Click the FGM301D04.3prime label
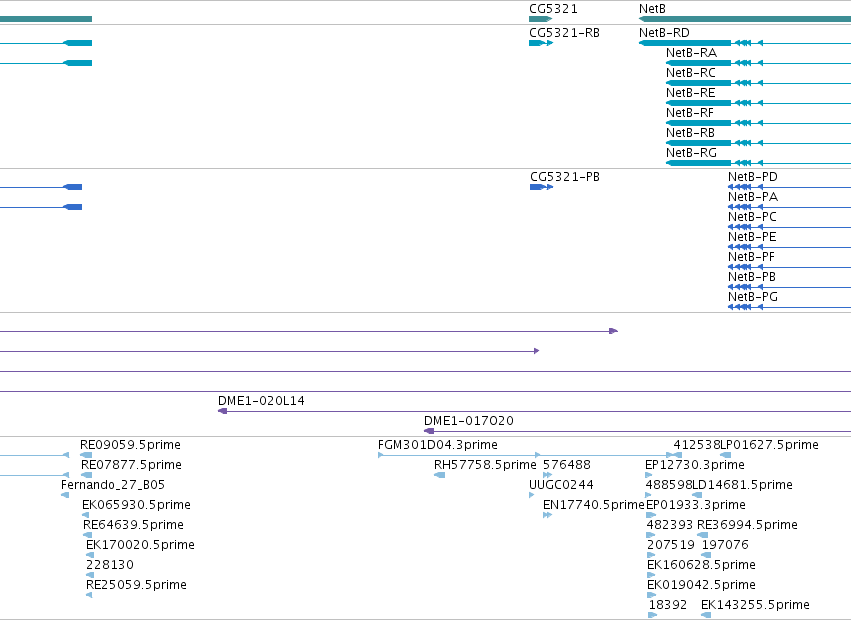This screenshot has height=620, width=851. coord(437,445)
